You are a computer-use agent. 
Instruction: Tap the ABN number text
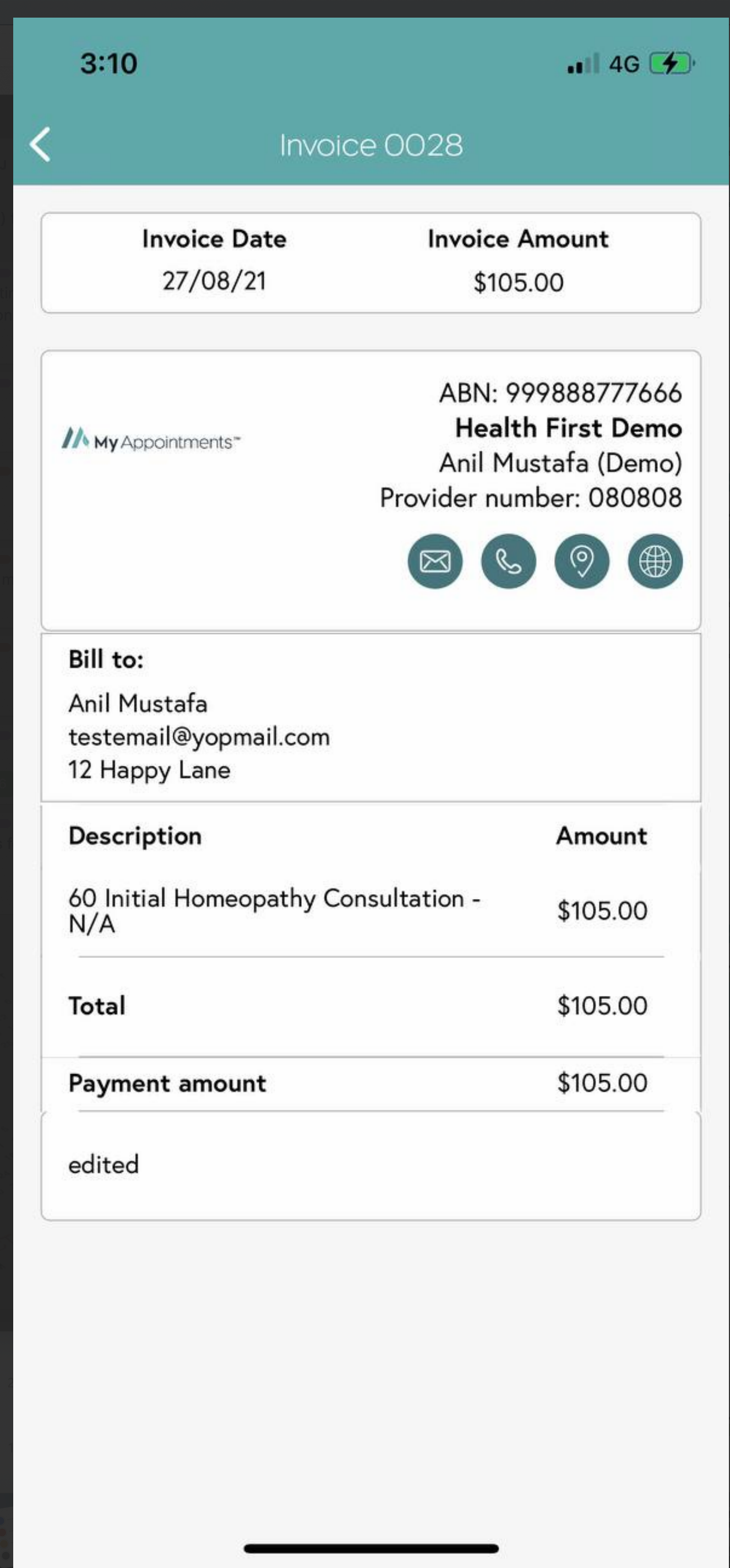pos(560,393)
